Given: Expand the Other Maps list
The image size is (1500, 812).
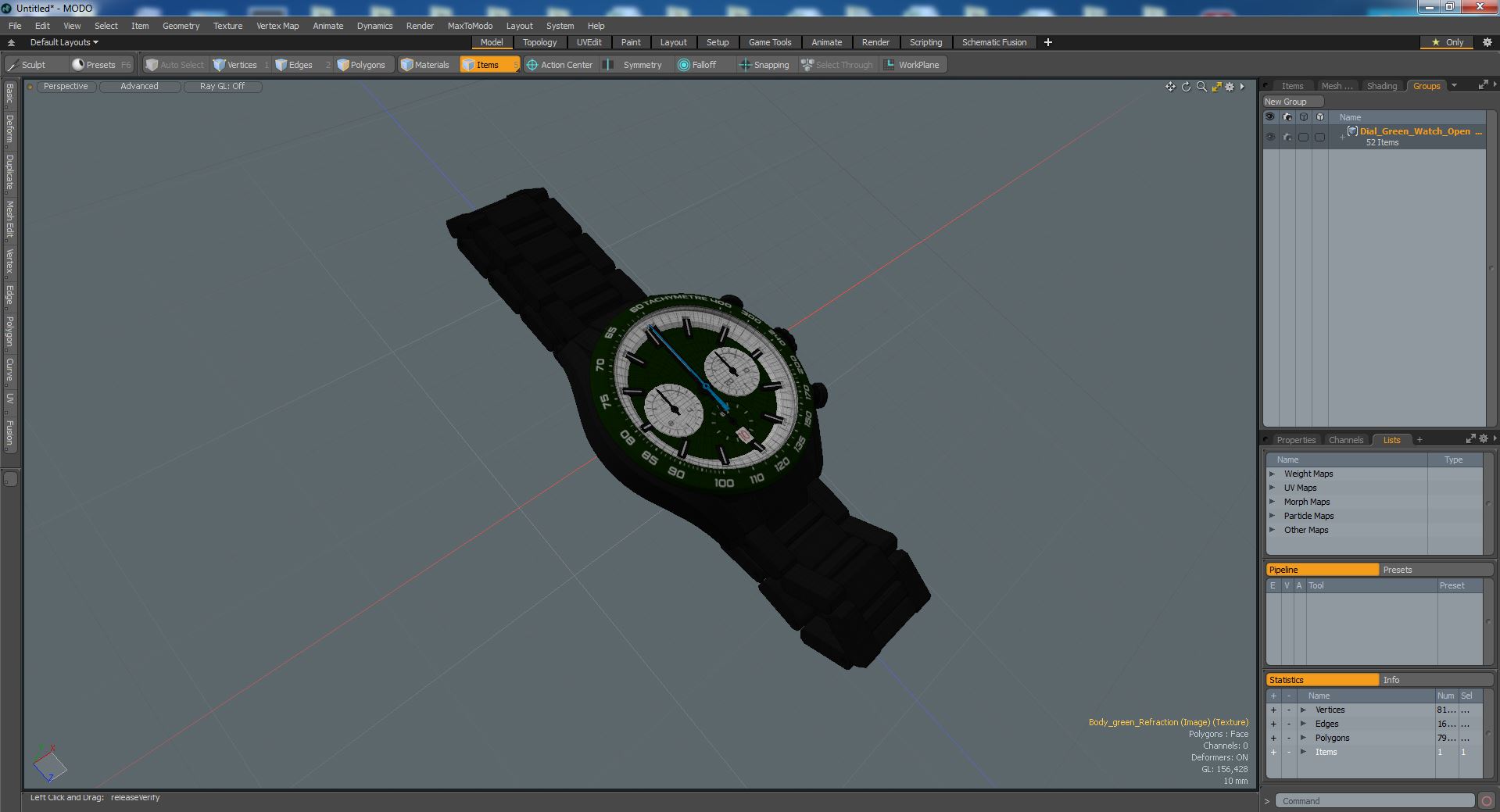Looking at the screenshot, I should (1272, 530).
